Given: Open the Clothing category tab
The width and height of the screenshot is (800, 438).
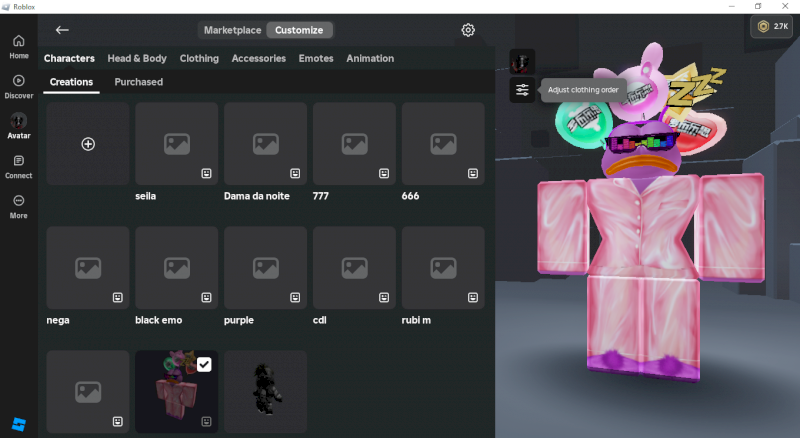Looking at the screenshot, I should (199, 58).
